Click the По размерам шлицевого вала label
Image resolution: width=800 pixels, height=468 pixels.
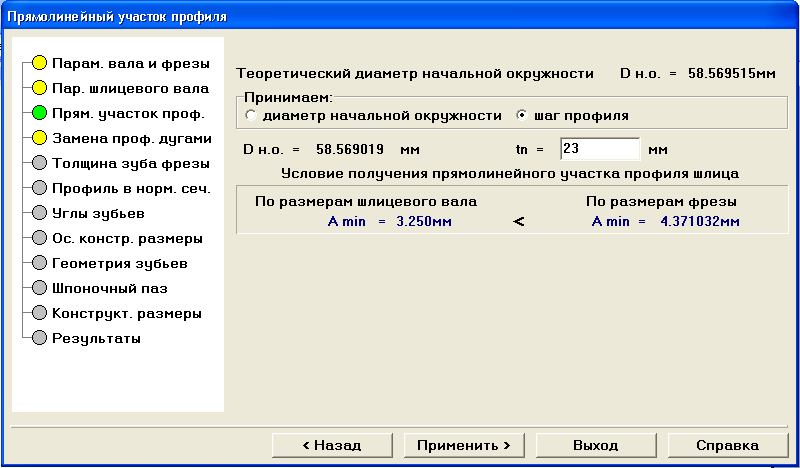click(366, 202)
